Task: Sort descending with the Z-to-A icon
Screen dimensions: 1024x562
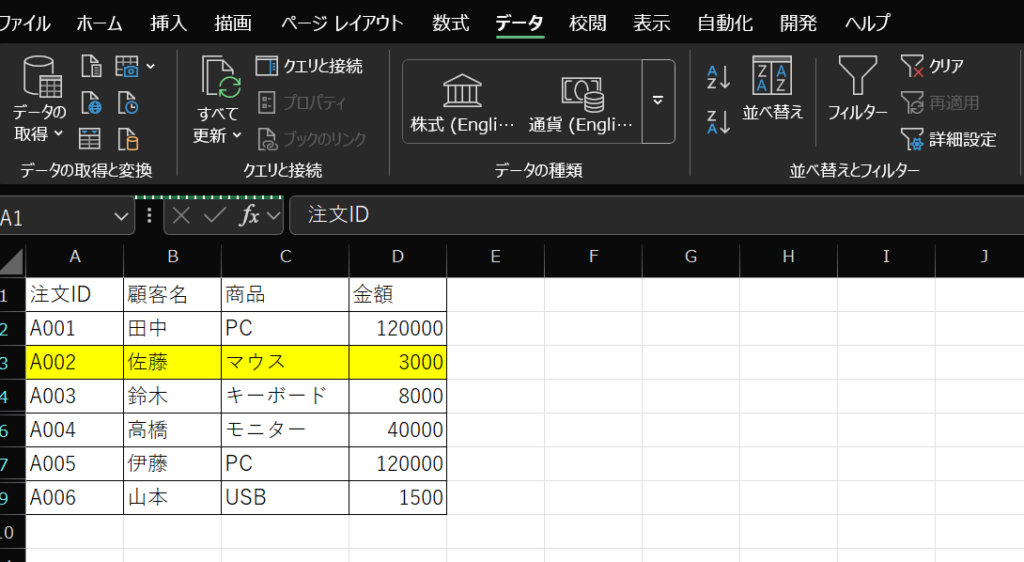Action: pyautogui.click(x=718, y=121)
